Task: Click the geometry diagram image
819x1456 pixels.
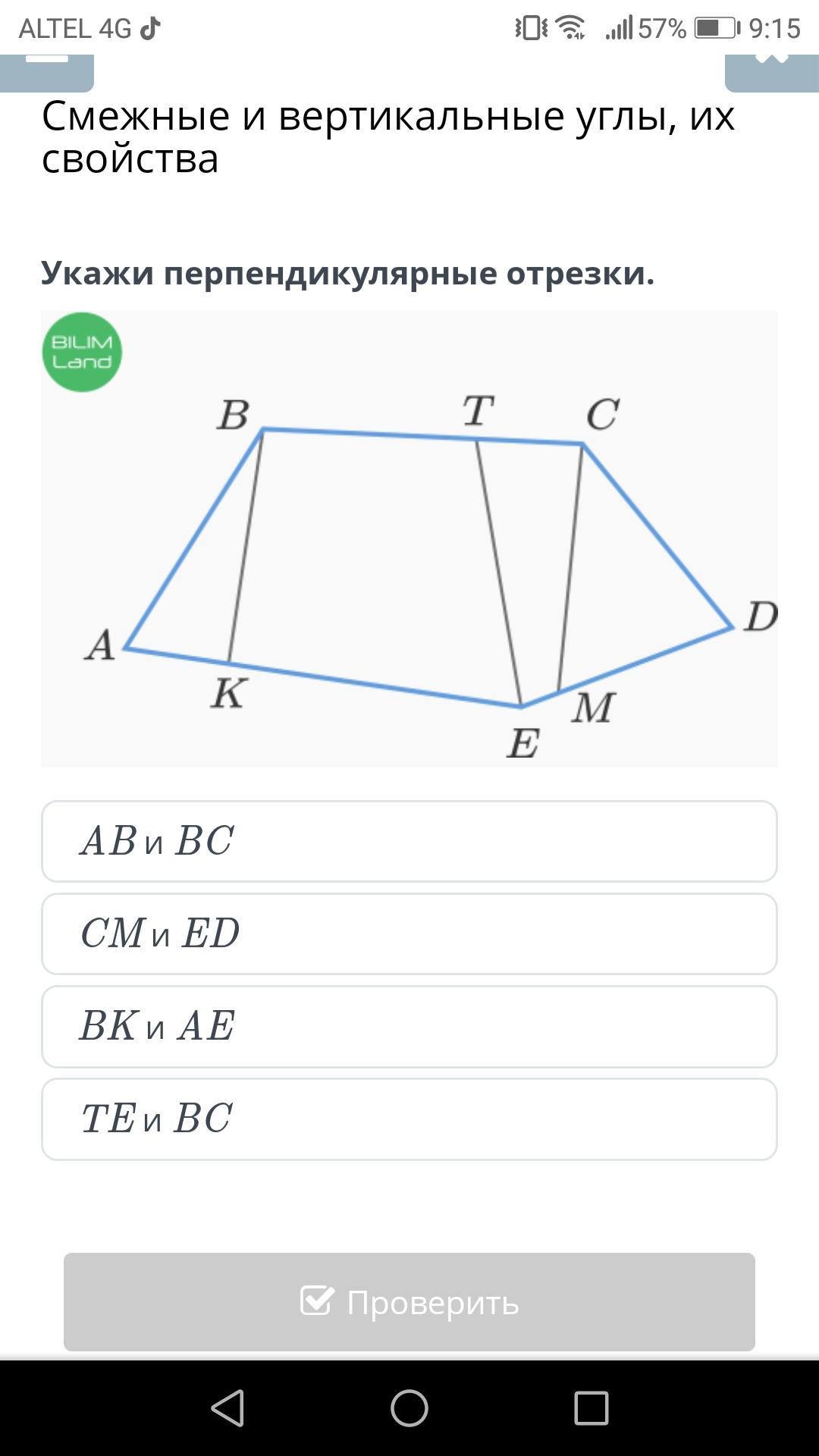Action: 409,538
